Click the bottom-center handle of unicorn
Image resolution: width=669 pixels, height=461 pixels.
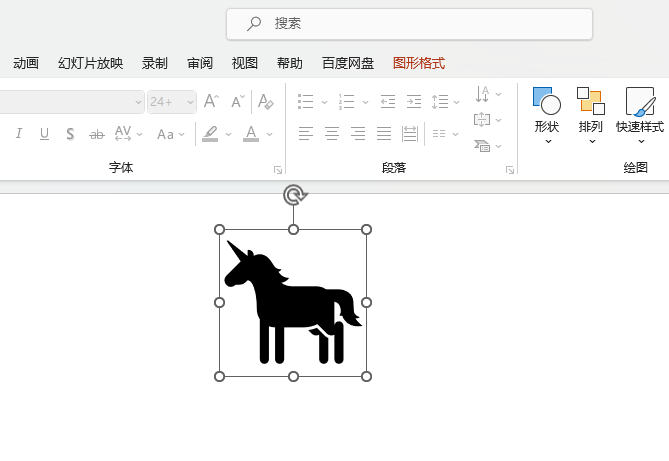[294, 376]
